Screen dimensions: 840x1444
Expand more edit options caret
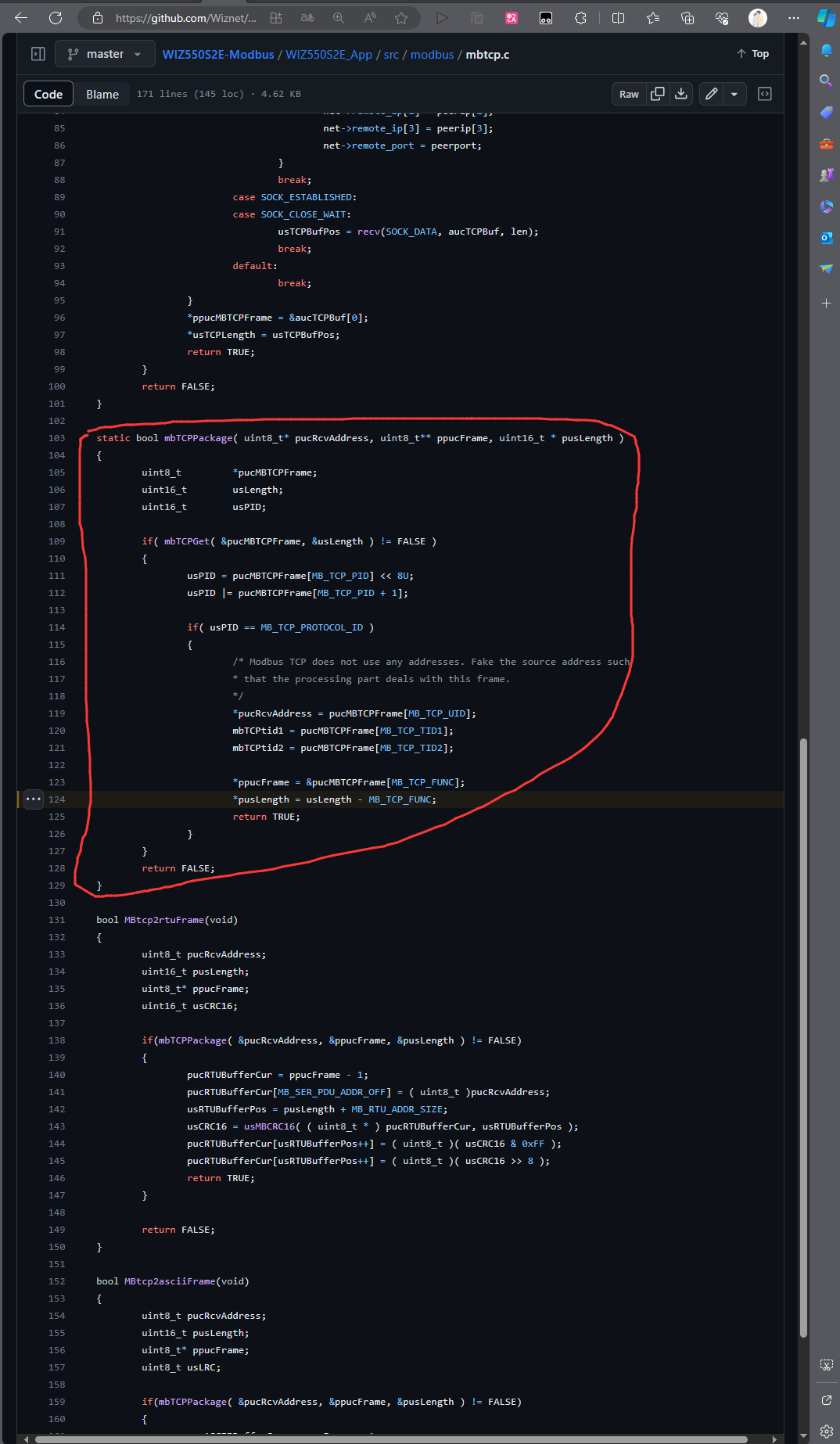[734, 94]
